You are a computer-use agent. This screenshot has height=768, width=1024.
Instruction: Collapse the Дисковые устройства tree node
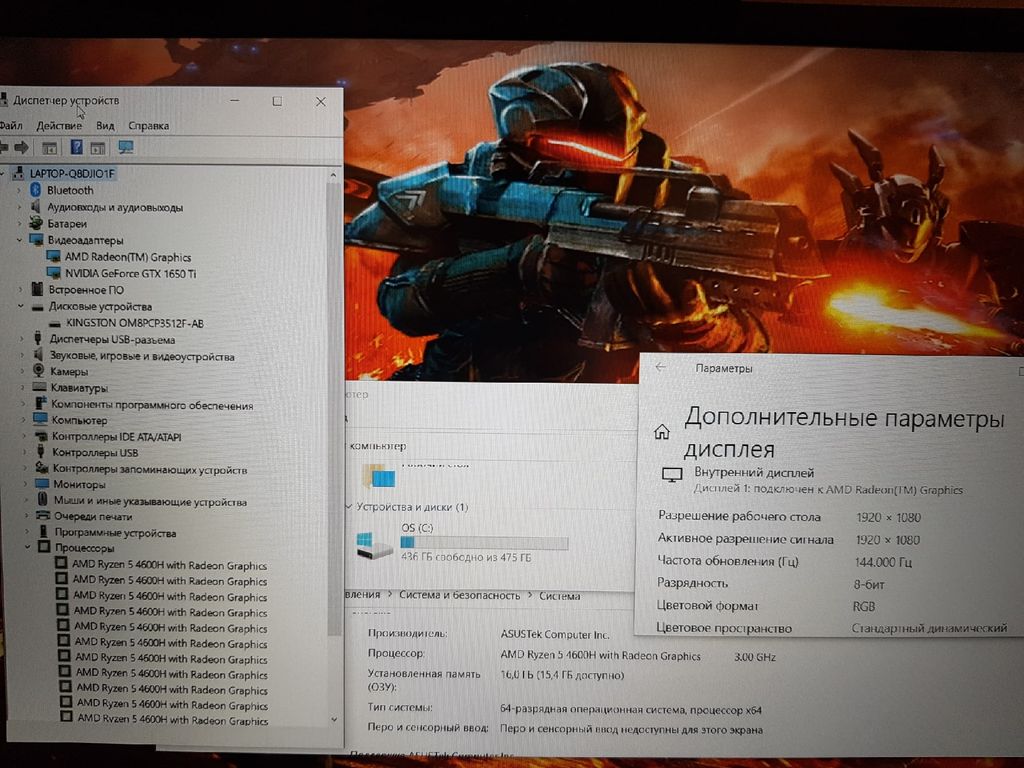(x=20, y=306)
